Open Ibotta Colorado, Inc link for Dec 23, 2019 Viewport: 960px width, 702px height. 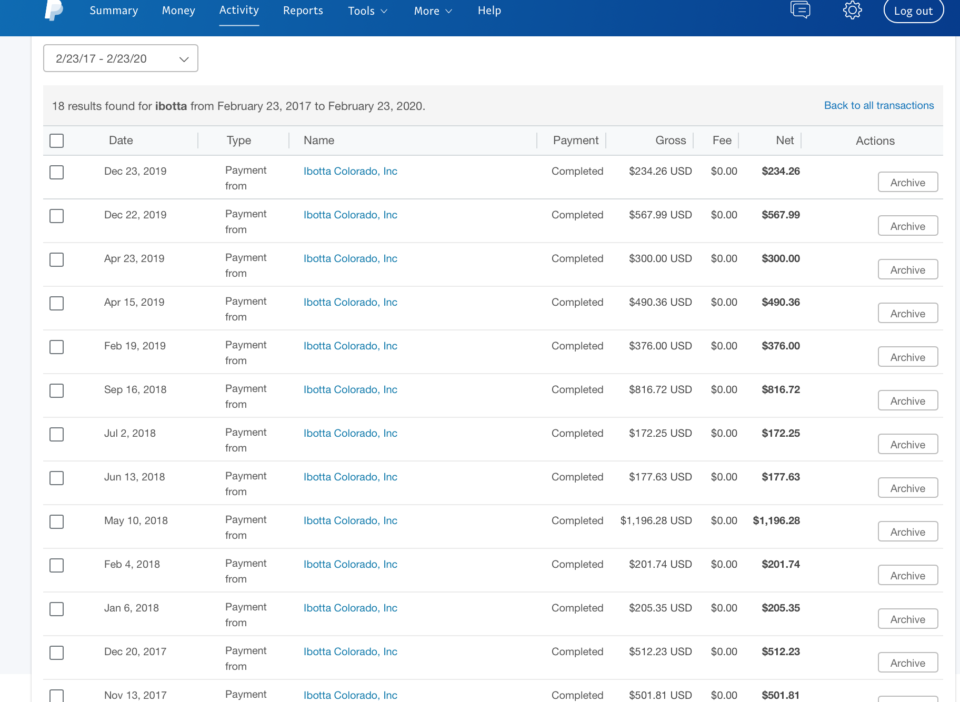click(x=350, y=171)
